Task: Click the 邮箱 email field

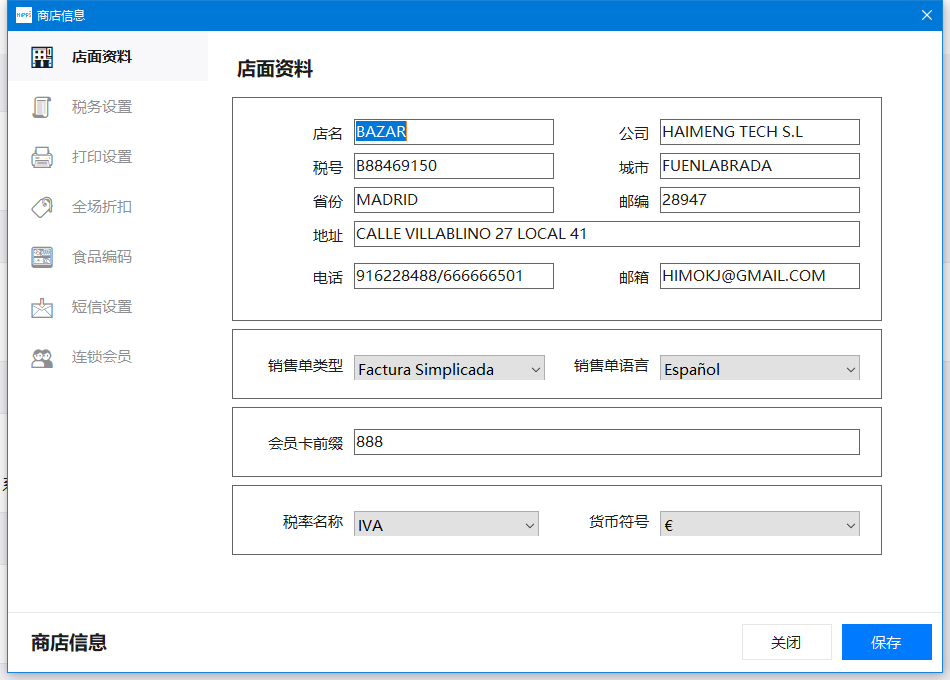Action: point(759,276)
